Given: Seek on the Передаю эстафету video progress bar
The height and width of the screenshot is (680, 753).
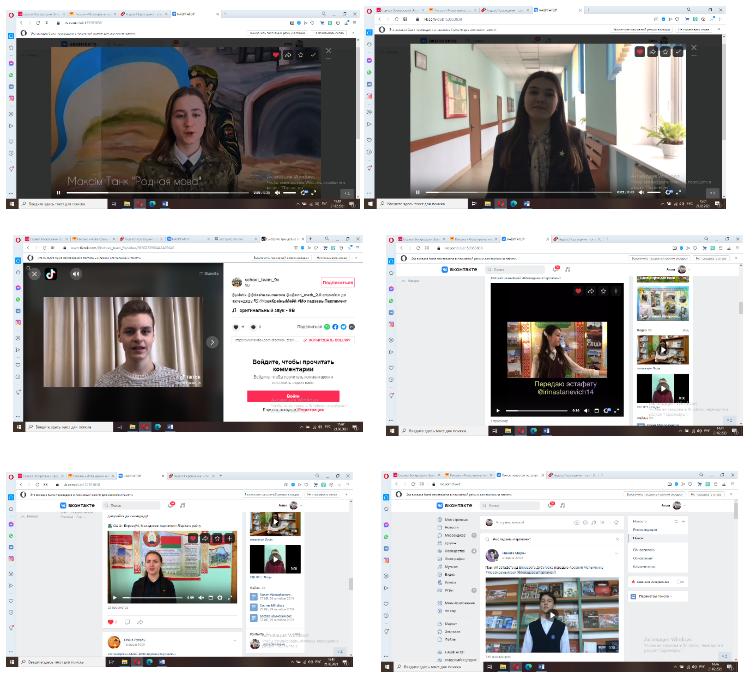Looking at the screenshot, I should [x=536, y=411].
